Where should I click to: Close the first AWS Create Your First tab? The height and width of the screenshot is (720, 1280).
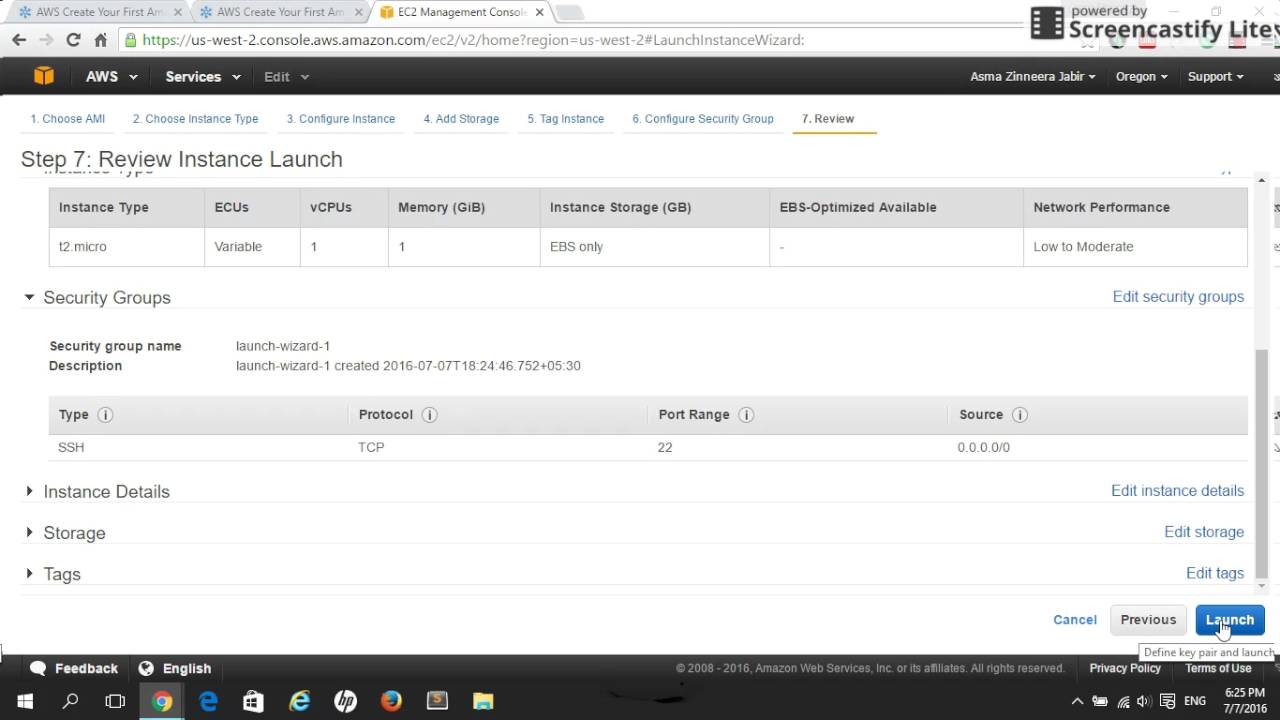point(178,12)
